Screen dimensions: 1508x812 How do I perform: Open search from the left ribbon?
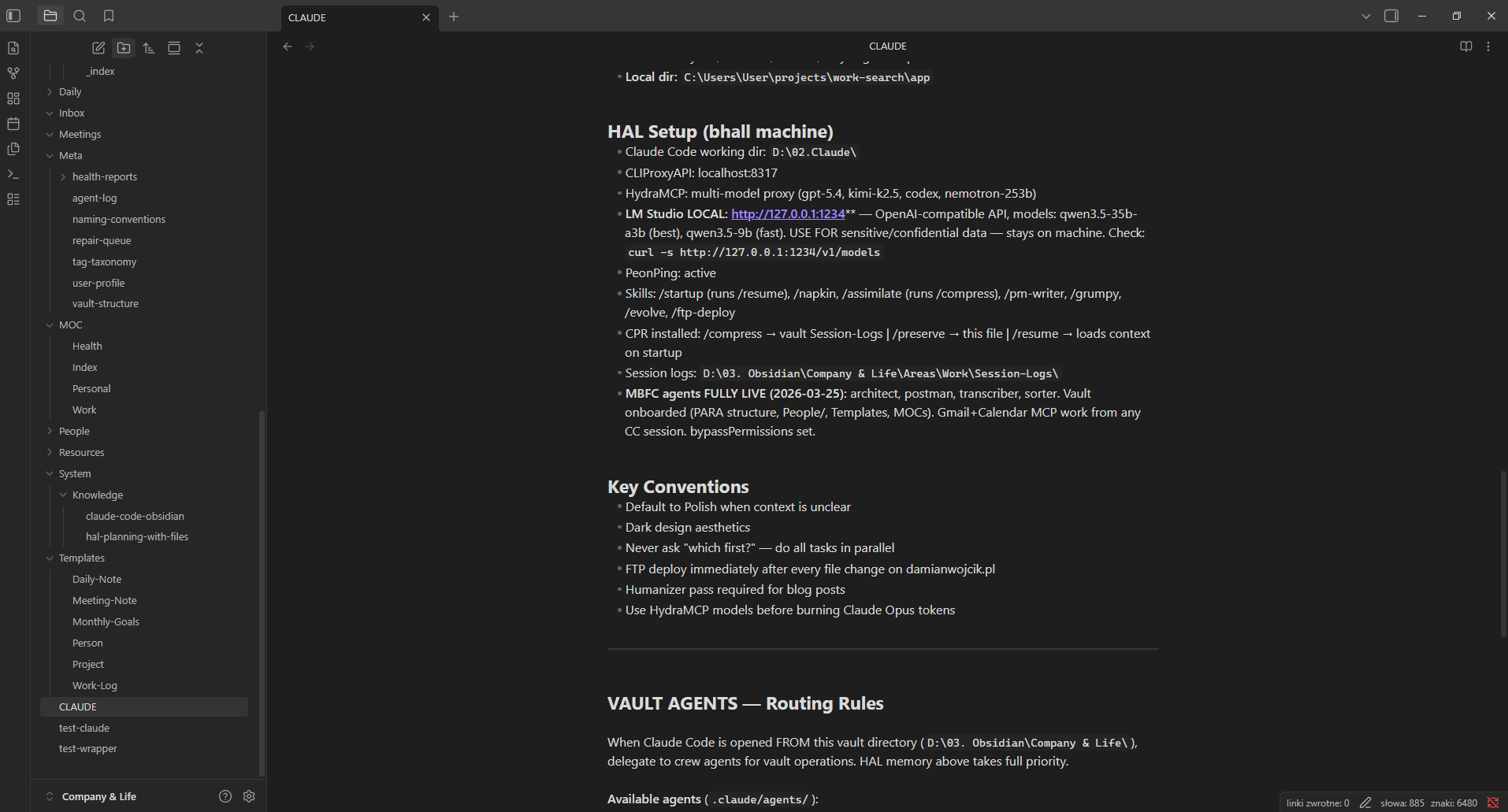click(x=80, y=16)
